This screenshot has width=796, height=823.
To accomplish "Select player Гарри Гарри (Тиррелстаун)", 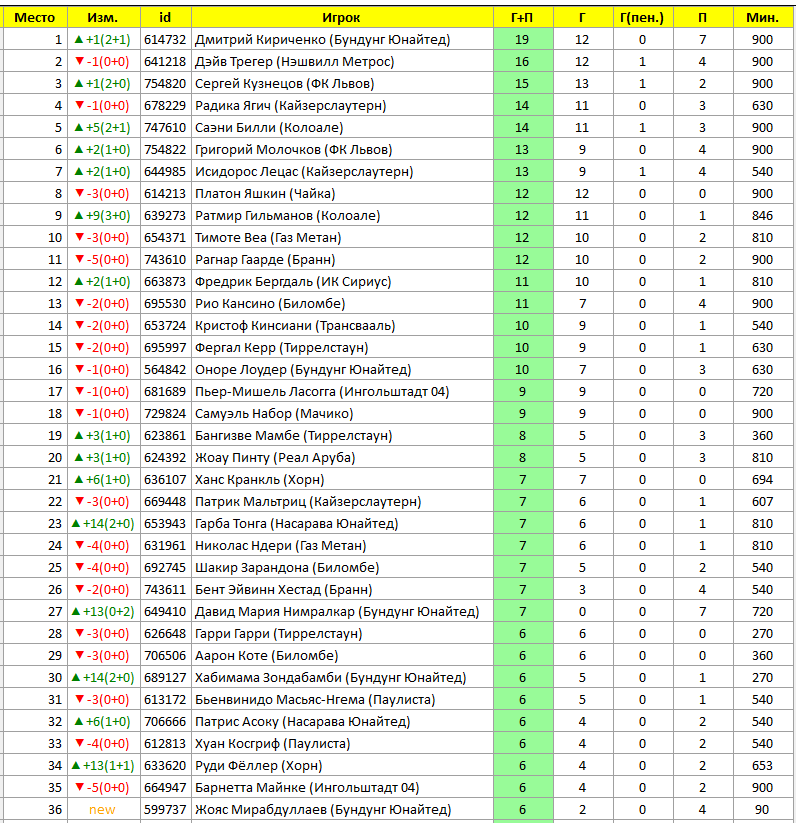I will pos(279,635).
